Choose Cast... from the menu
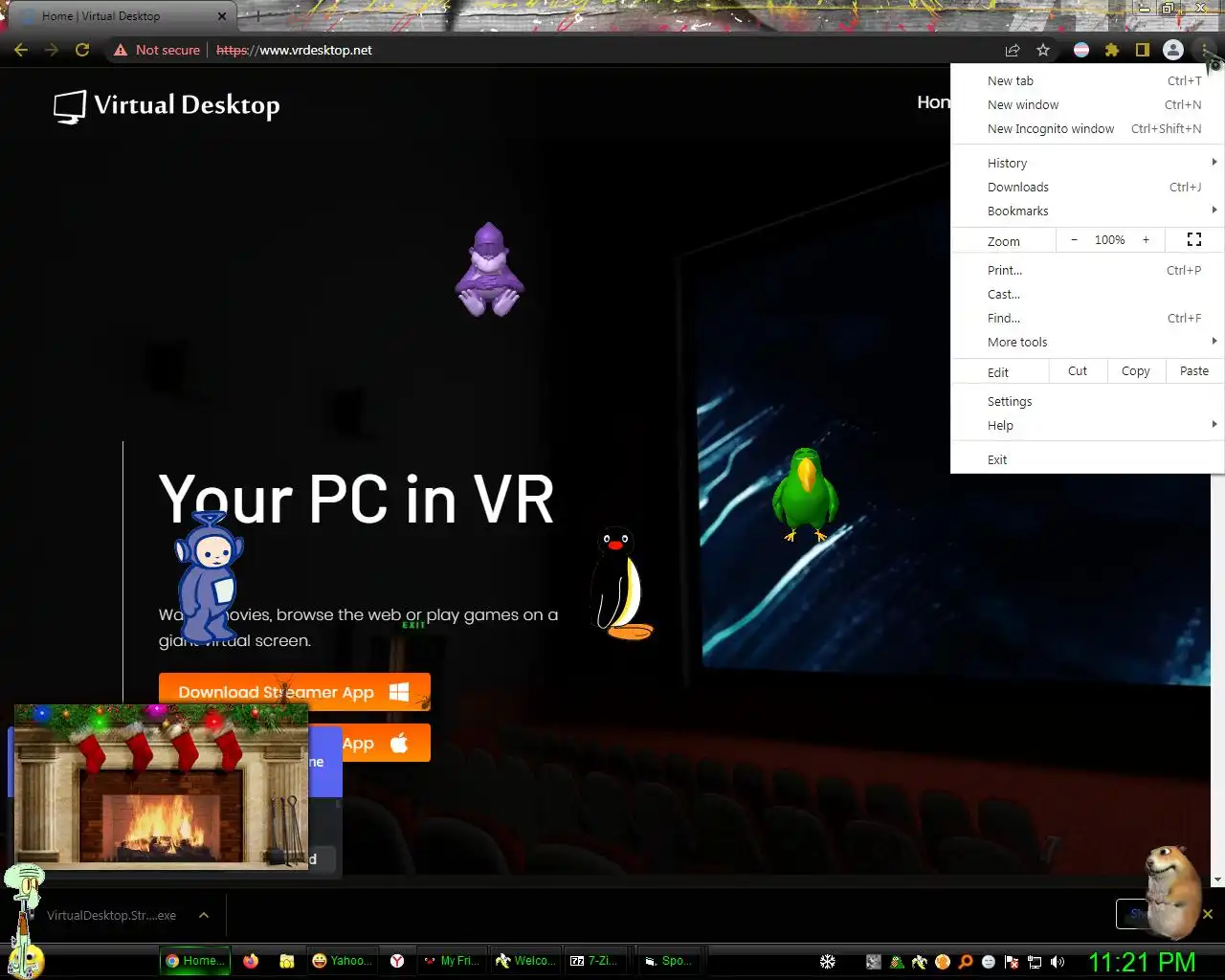 tap(1088, 295)
